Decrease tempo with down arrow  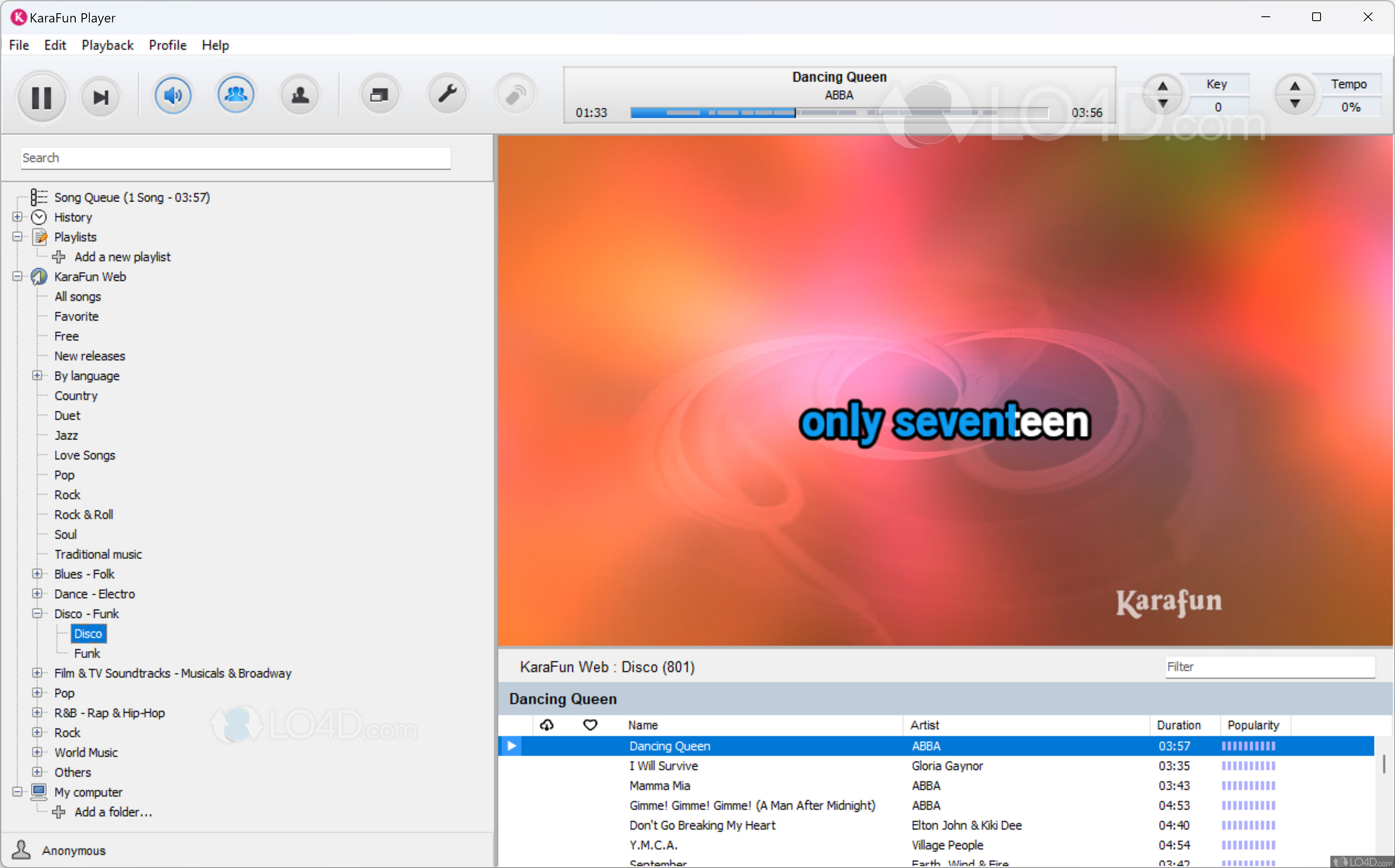coord(1295,104)
